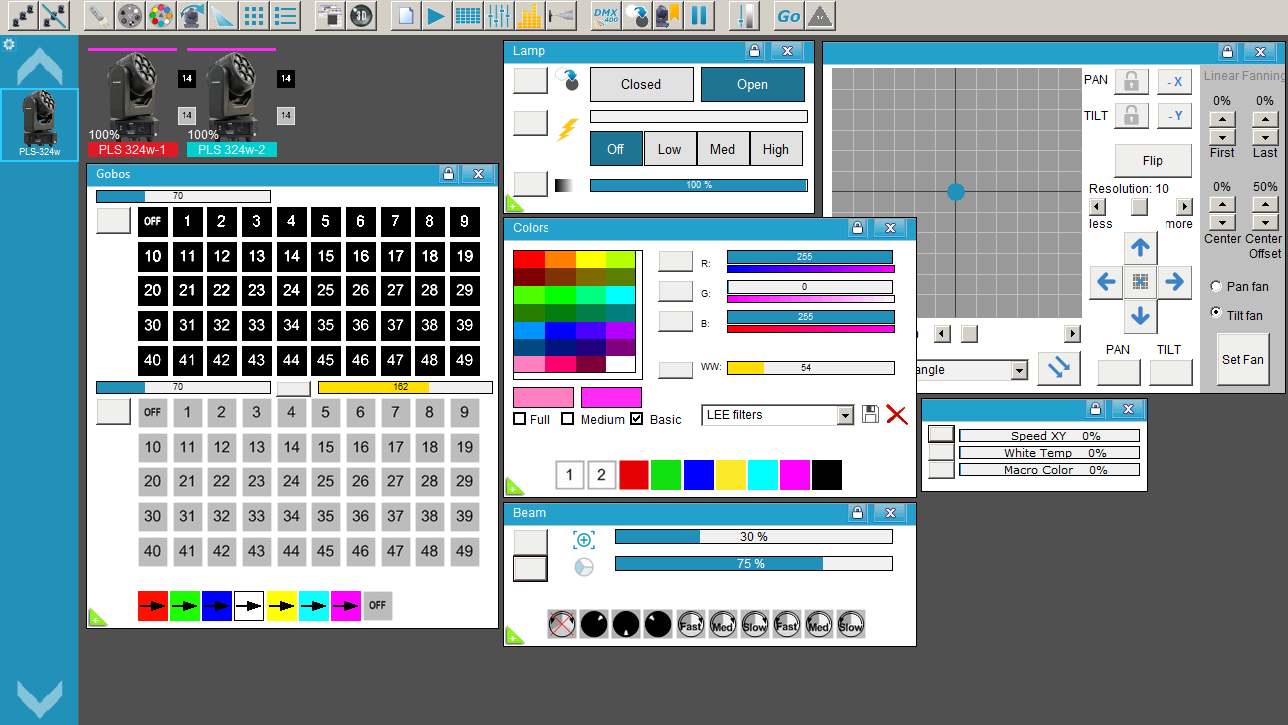Image resolution: width=1288 pixels, height=725 pixels.
Task: Expand the Colors panel with green corner plus
Action: click(514, 487)
